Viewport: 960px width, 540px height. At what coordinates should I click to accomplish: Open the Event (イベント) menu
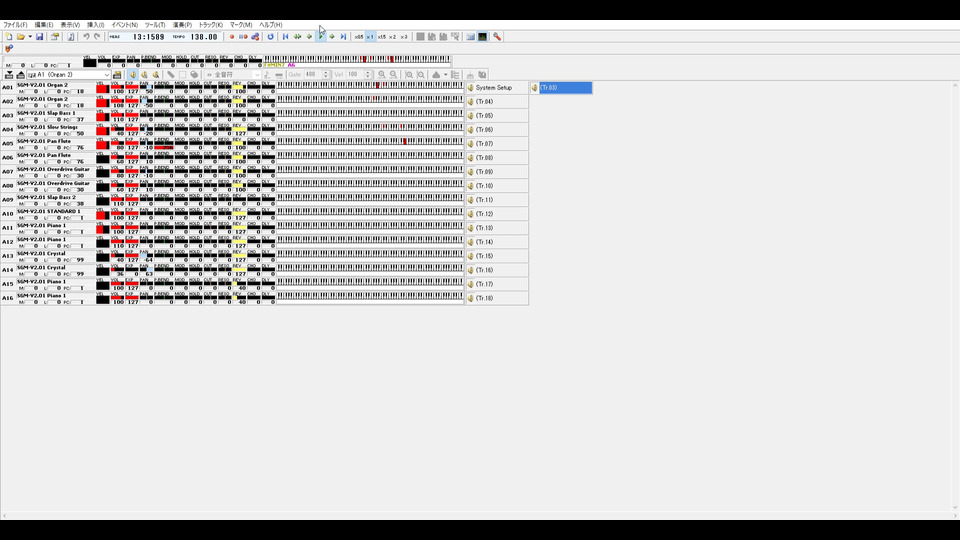(x=124, y=25)
